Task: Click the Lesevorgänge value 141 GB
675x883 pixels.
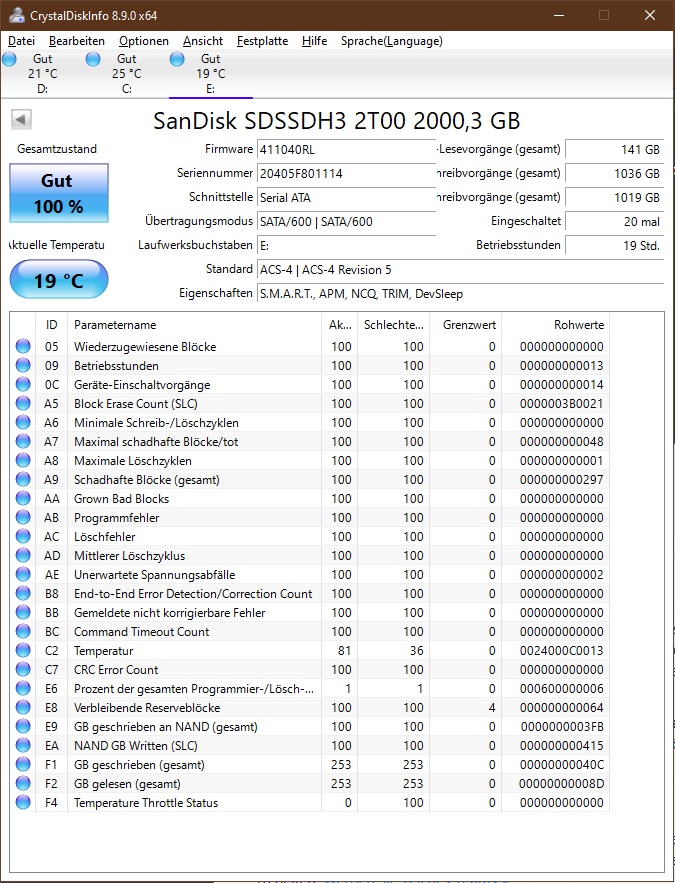Action: click(615, 150)
